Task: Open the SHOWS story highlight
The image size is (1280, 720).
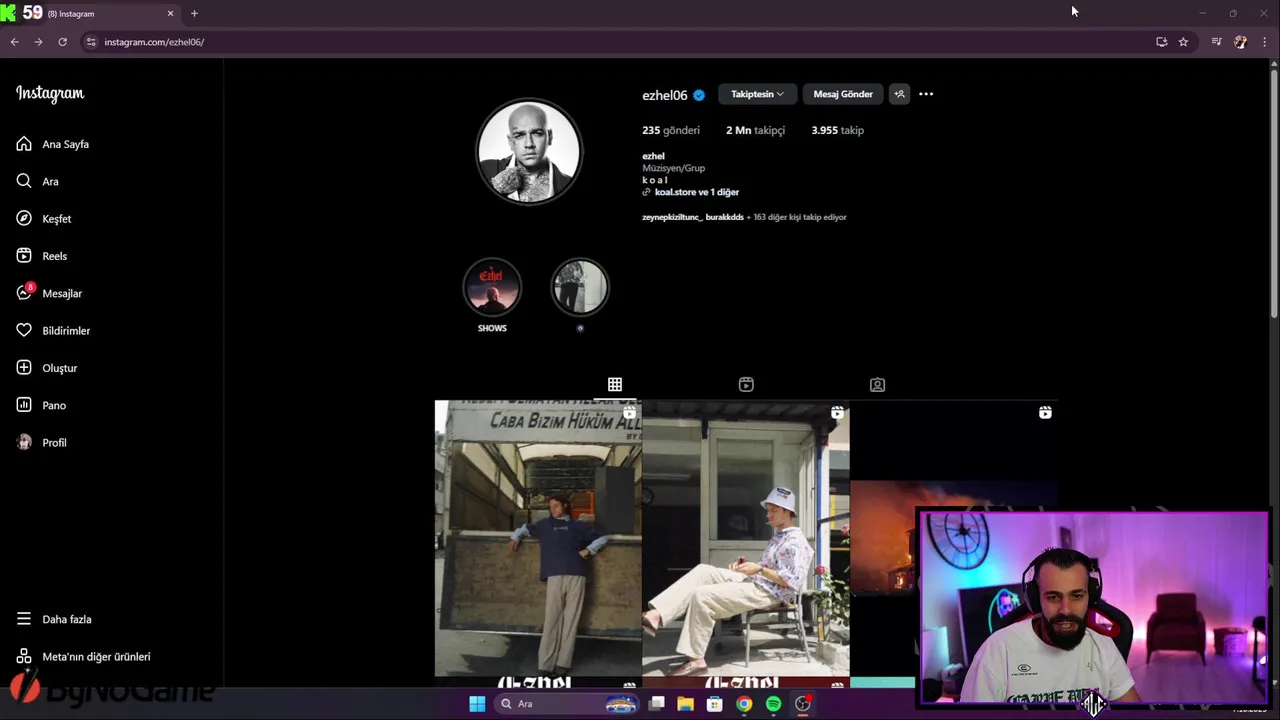Action: pyautogui.click(x=492, y=287)
